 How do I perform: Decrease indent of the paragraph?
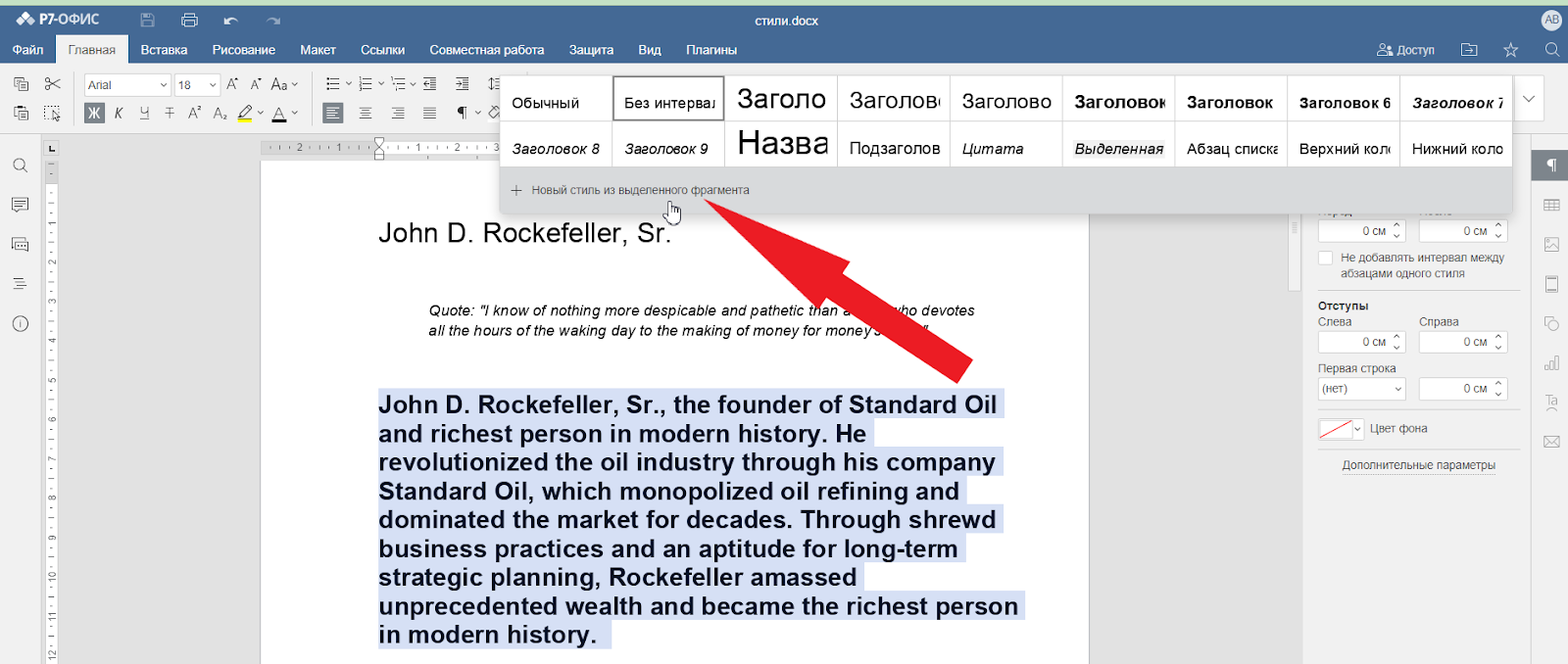(429, 84)
